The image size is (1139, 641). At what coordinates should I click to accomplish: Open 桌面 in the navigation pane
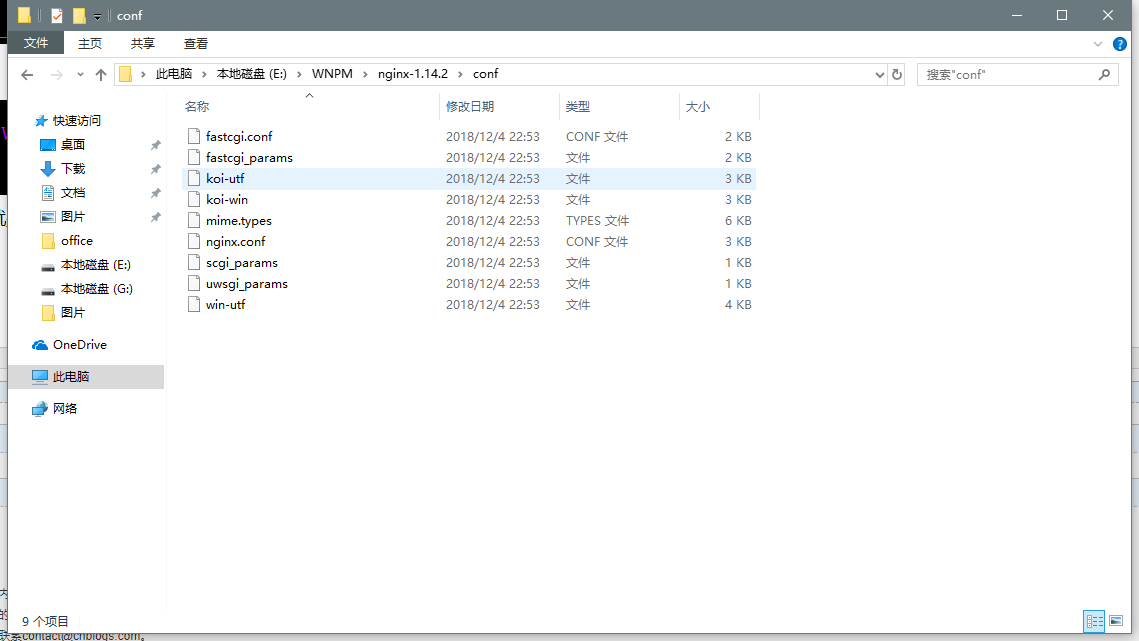point(73,145)
